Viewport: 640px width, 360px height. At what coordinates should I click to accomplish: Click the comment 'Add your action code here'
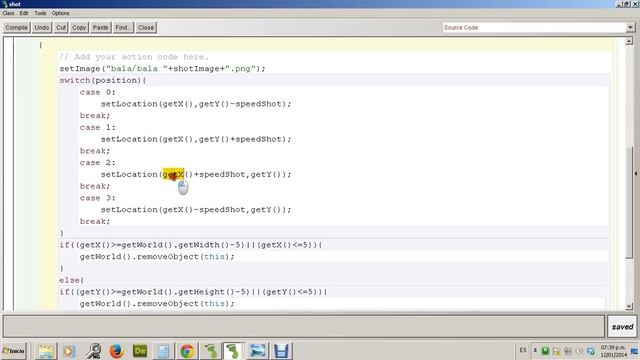[134, 57]
